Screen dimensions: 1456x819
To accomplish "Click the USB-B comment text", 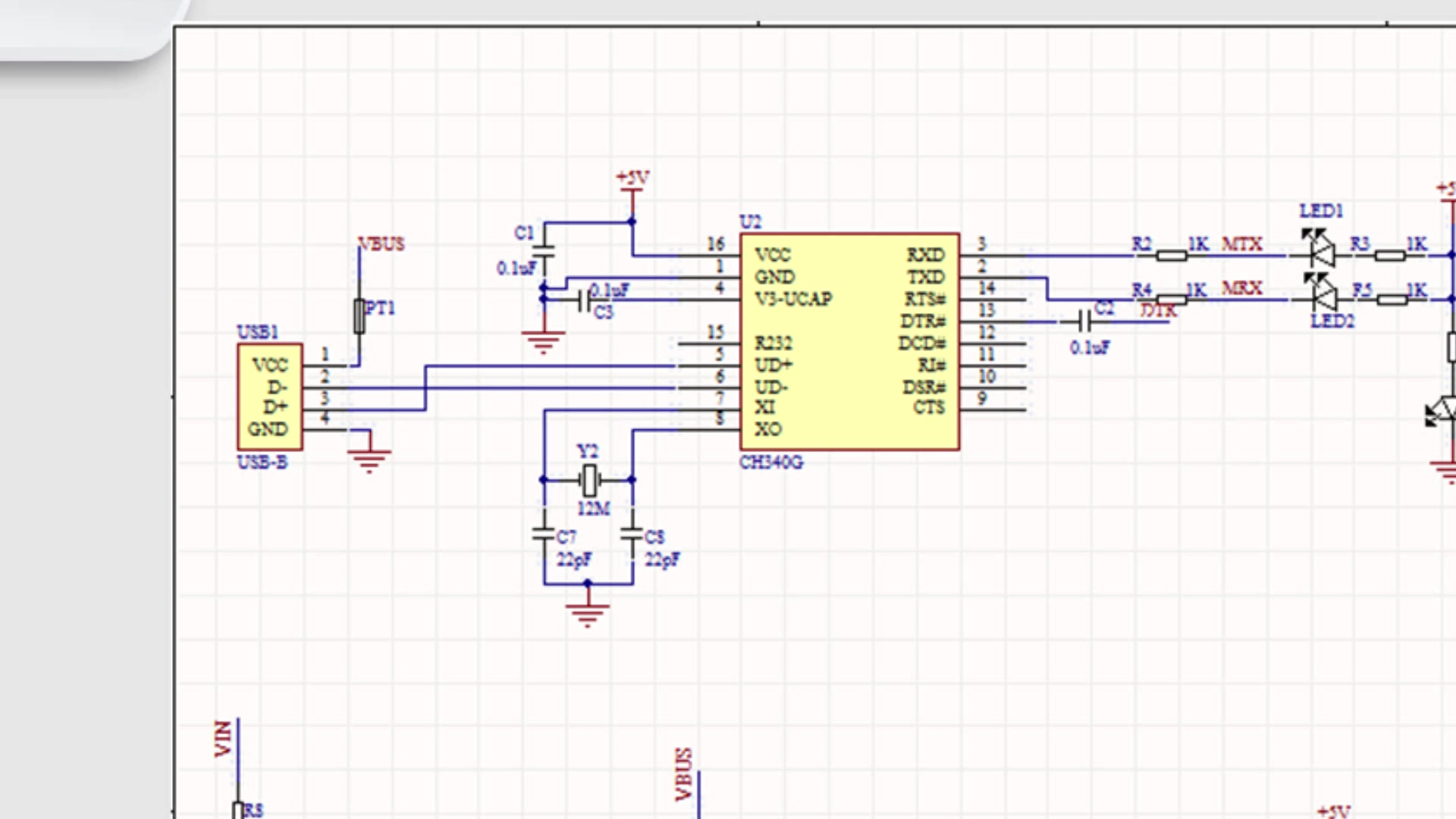I will (x=262, y=463).
